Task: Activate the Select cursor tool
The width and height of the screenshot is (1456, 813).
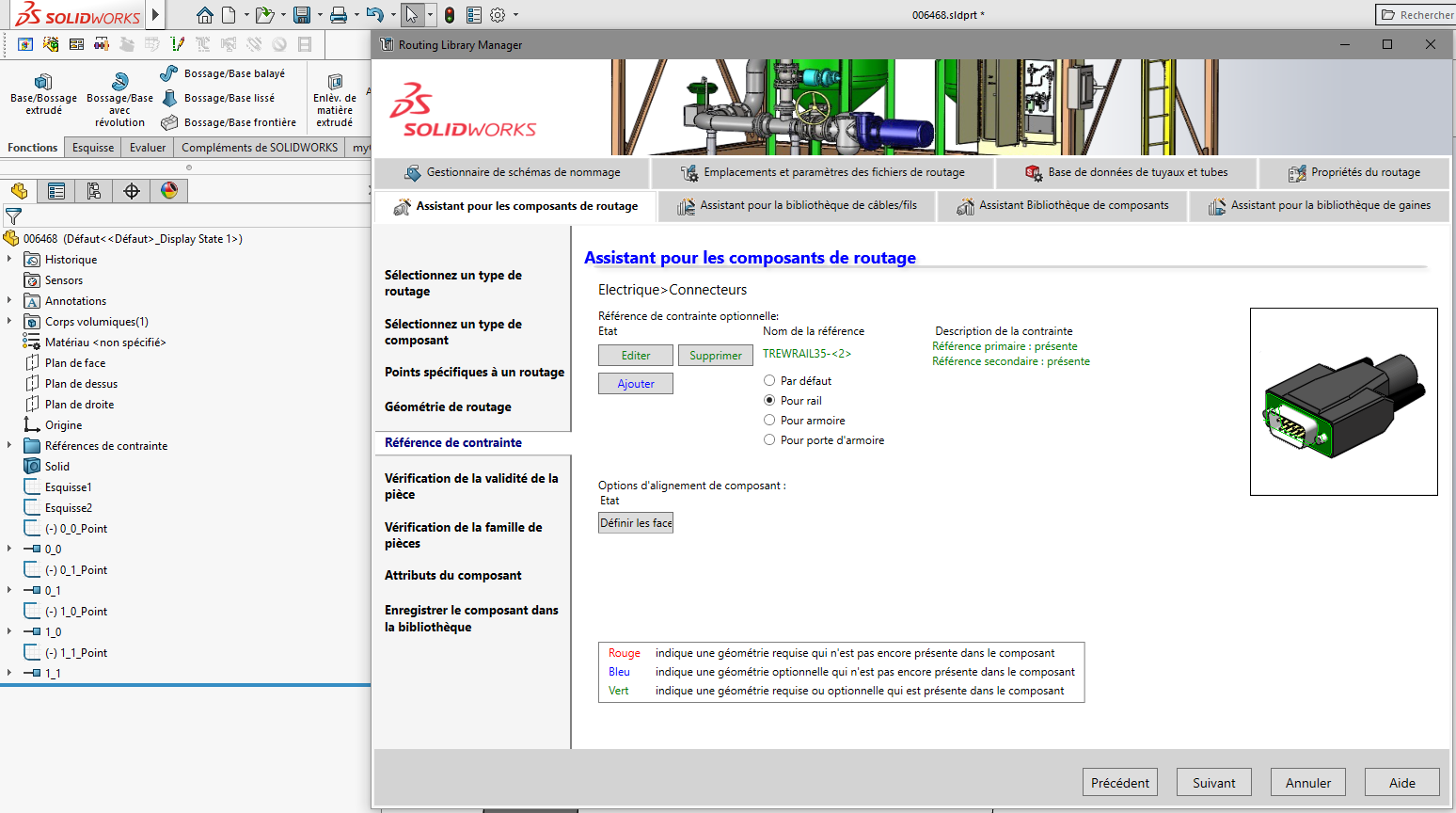Action: click(411, 15)
